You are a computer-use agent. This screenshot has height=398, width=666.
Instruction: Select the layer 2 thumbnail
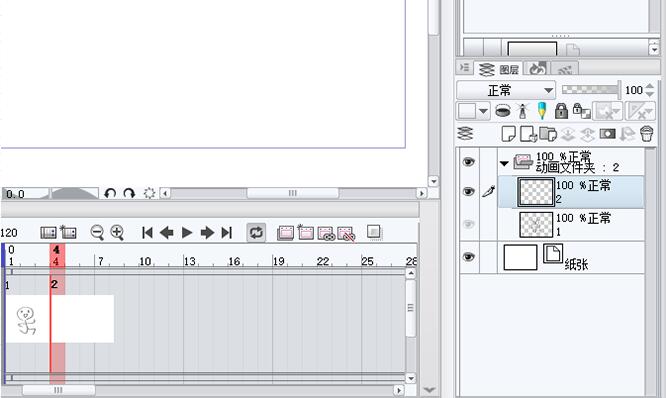(x=536, y=192)
